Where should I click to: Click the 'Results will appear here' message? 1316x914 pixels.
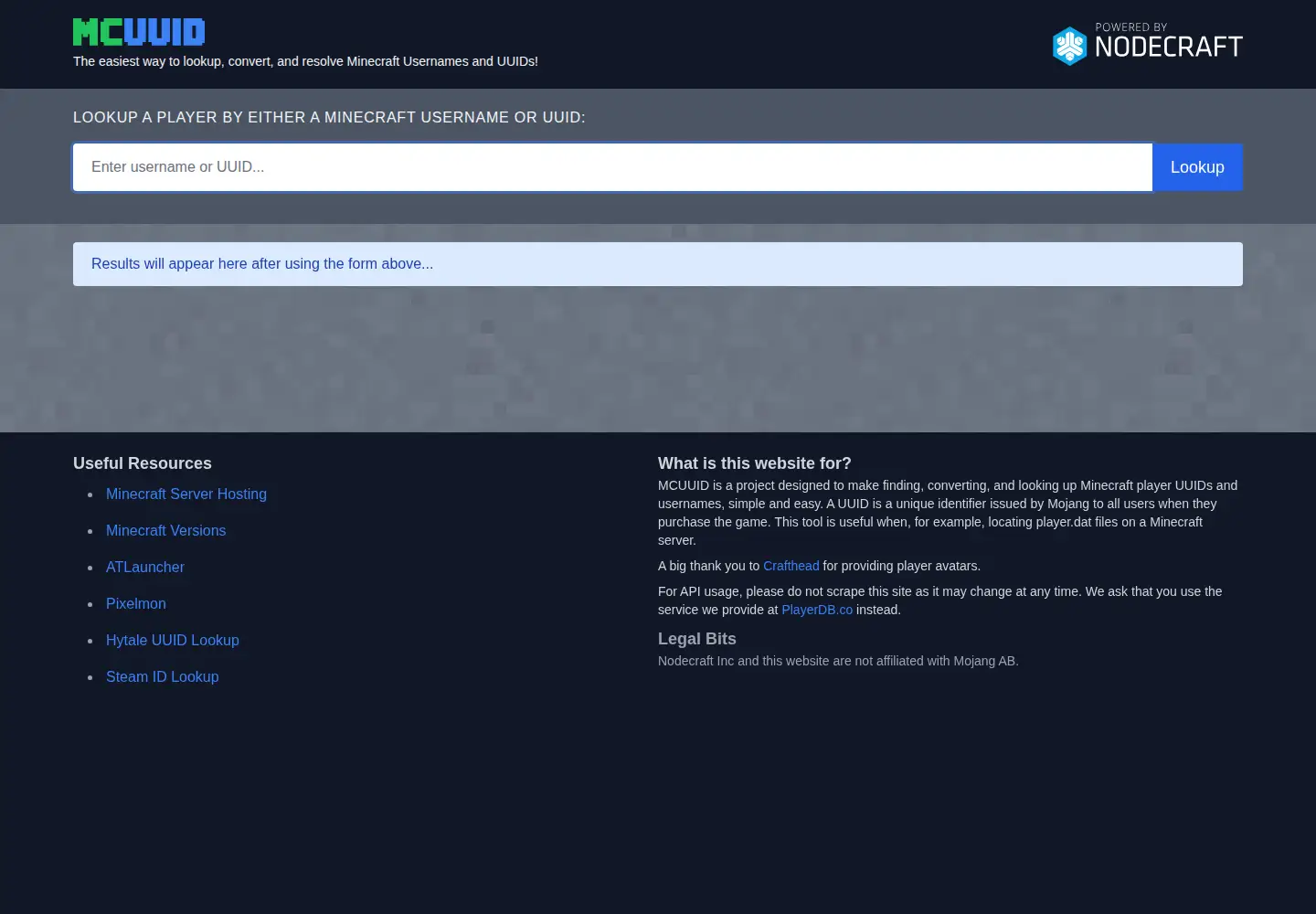[x=658, y=264]
